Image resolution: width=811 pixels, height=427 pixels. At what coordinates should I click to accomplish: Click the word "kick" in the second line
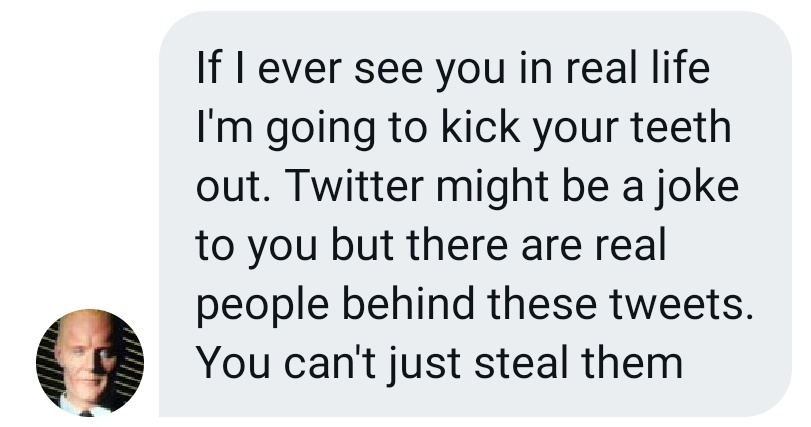(480, 127)
